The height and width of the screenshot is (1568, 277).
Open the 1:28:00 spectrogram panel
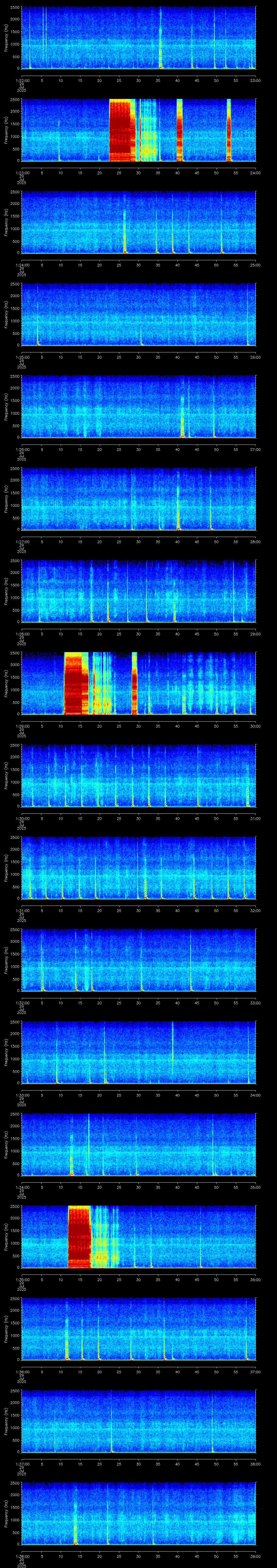[138, 591]
